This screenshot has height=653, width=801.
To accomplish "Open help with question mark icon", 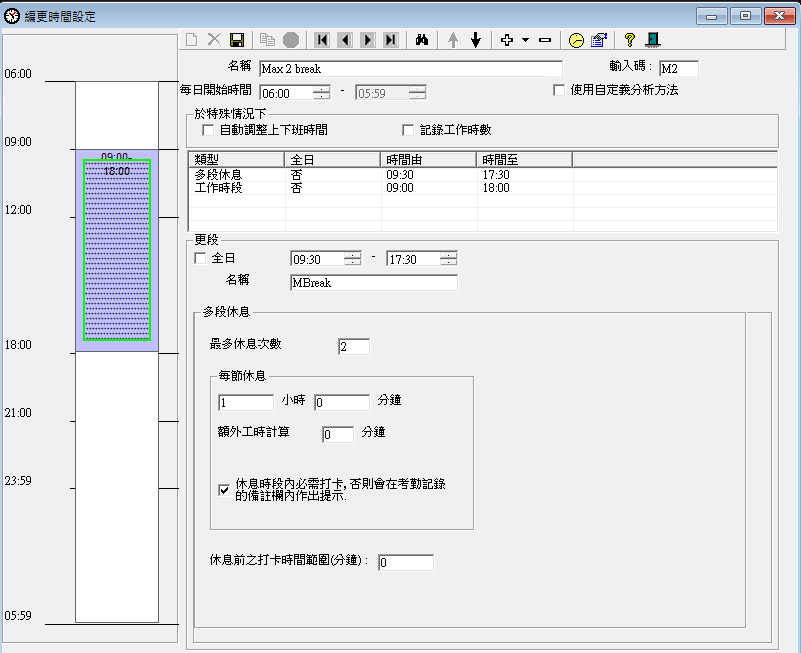I will point(630,40).
